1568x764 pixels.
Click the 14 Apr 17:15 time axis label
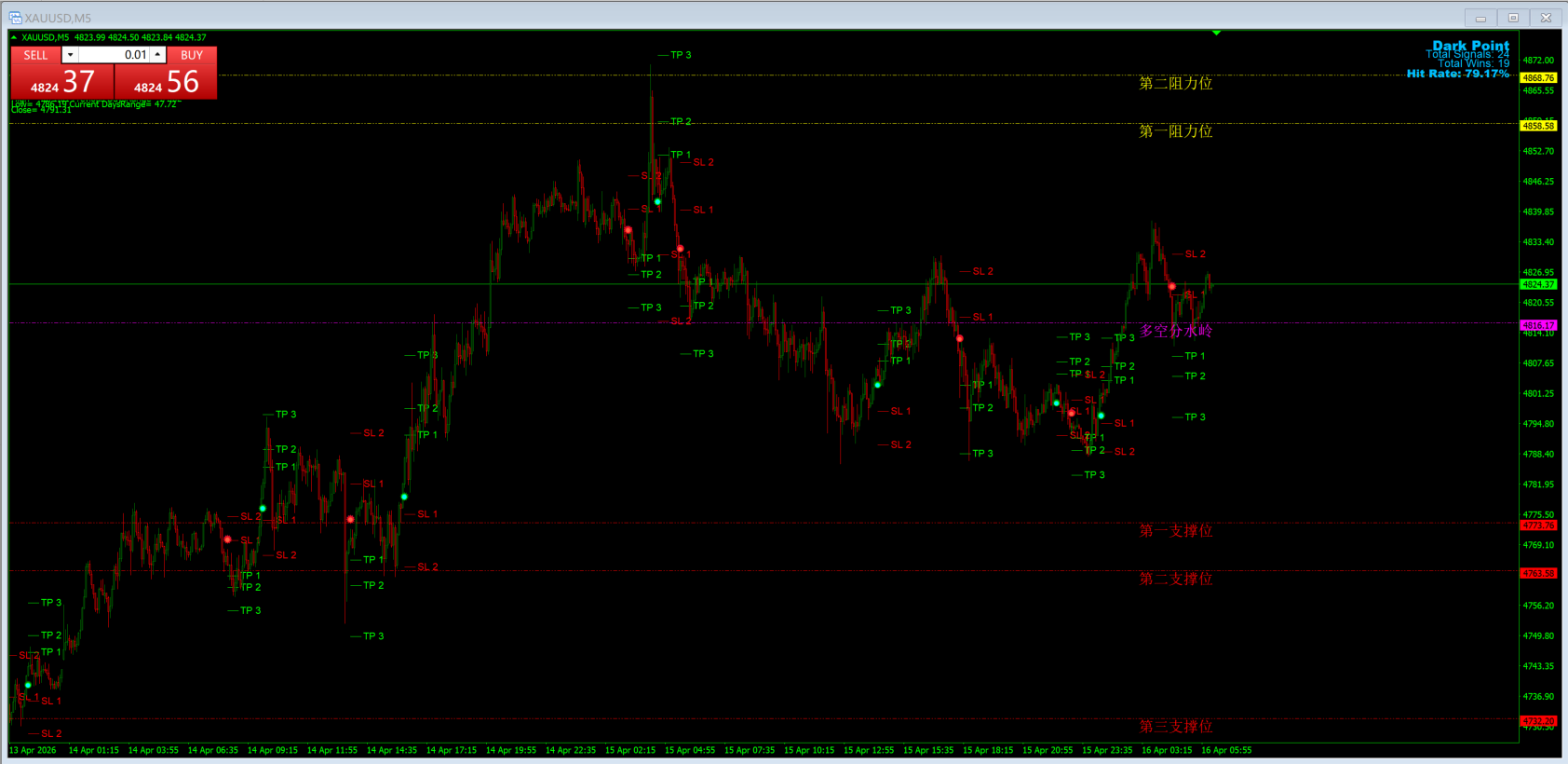(x=452, y=750)
